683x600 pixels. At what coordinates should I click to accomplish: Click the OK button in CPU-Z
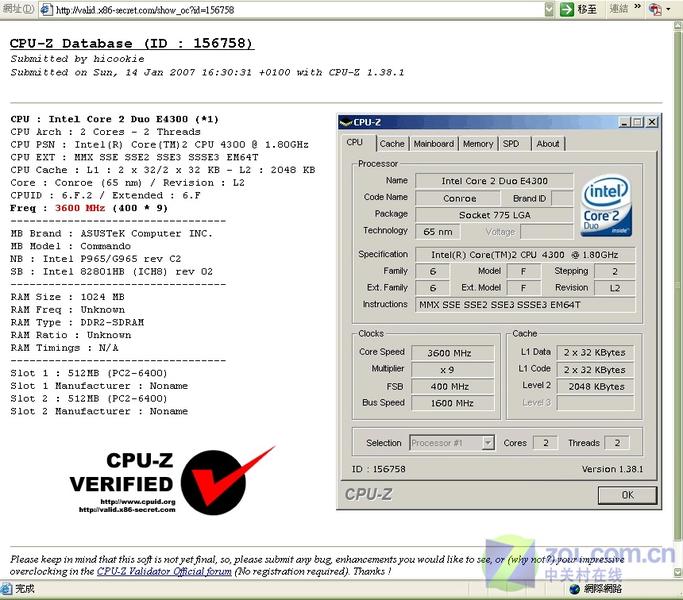[627, 495]
